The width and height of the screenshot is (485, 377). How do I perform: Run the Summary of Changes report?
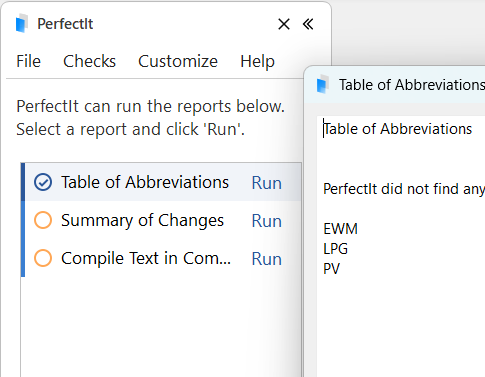tap(267, 221)
